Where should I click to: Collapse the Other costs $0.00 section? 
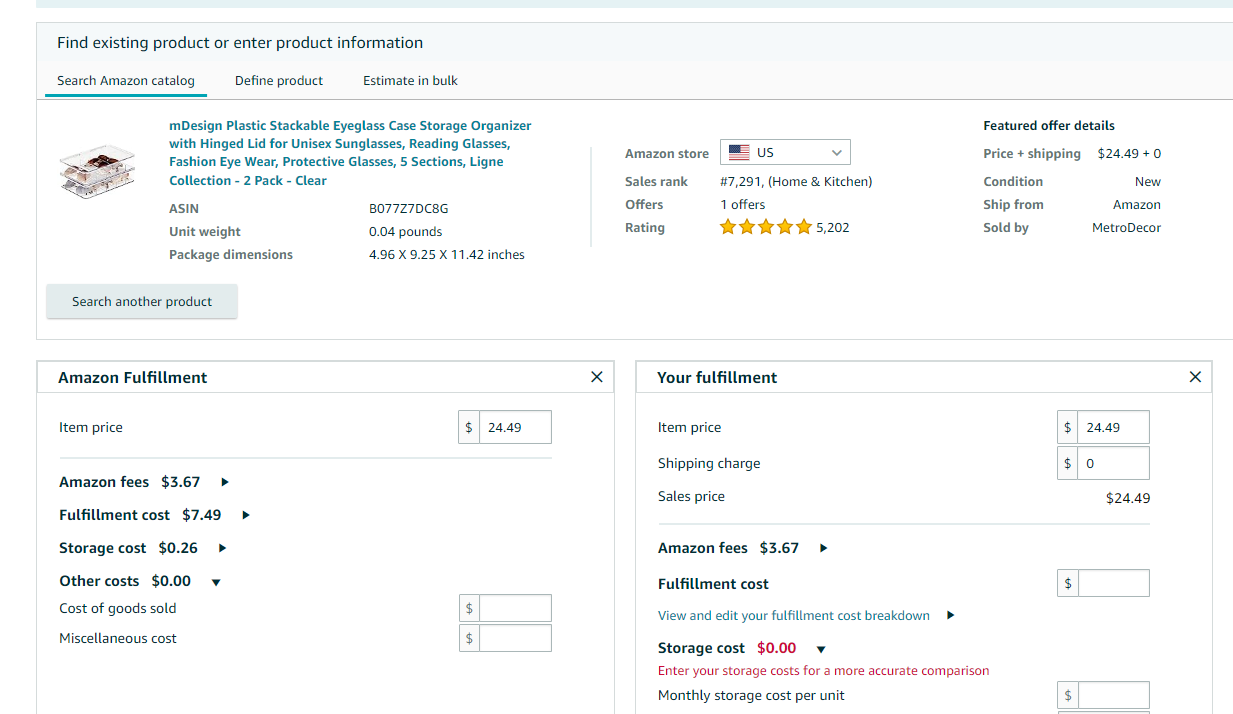(216, 582)
